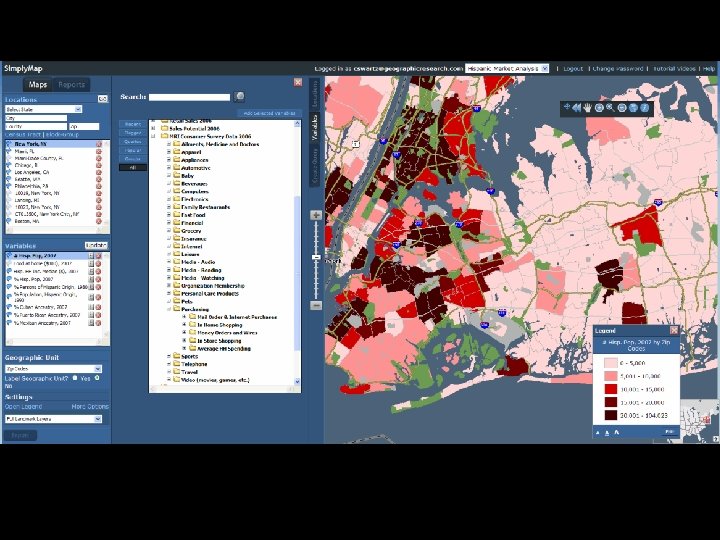Expand the In Store Shopping subfolder
The width and height of the screenshot is (720, 540).
click(185, 341)
